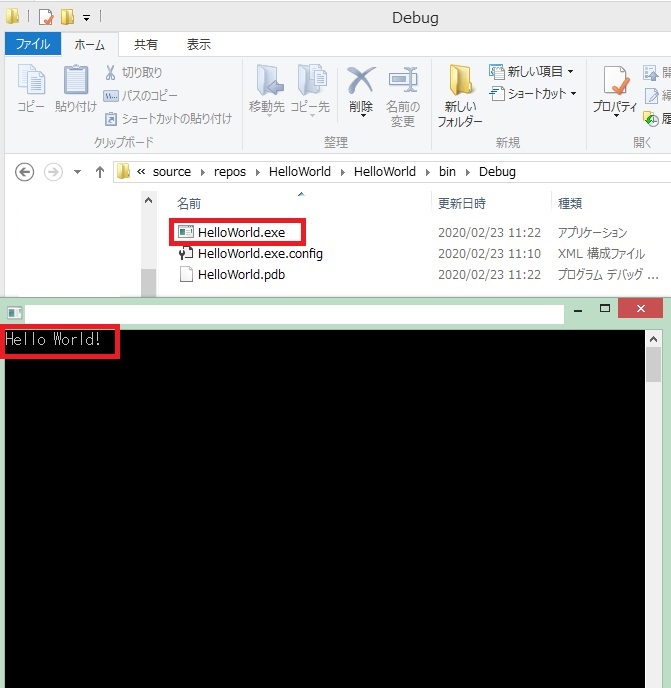Click the Rename icon
This screenshot has width=671, height=688.
pos(403,80)
